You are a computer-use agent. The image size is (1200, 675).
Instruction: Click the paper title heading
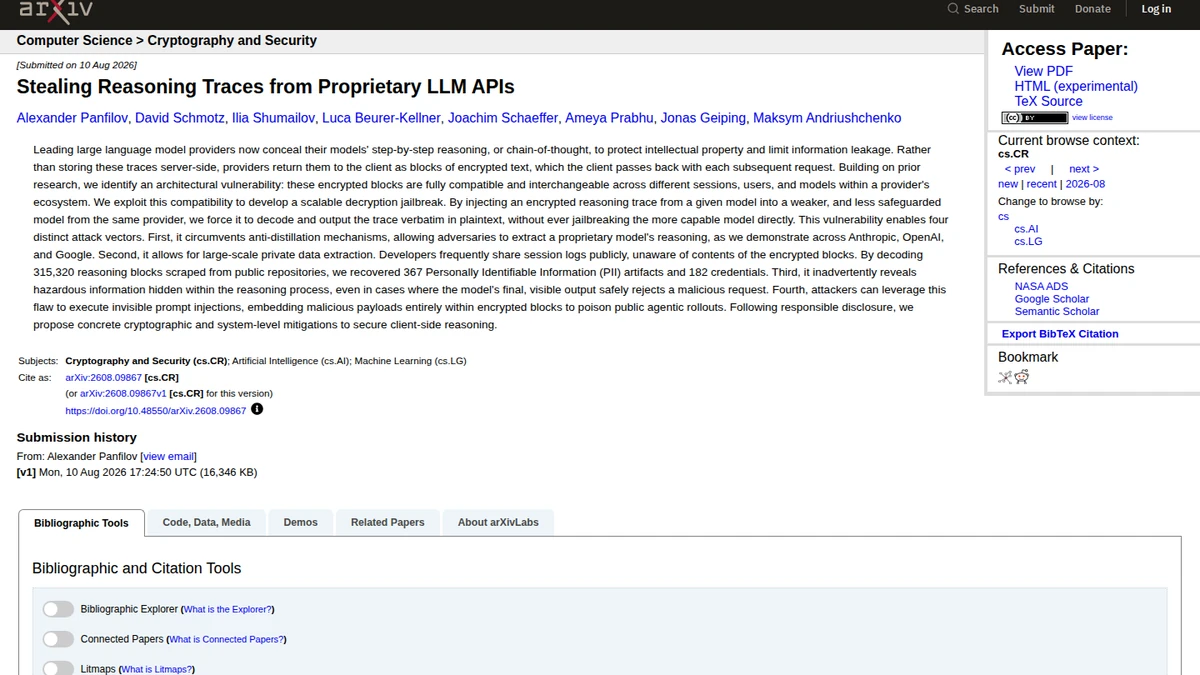coord(266,87)
